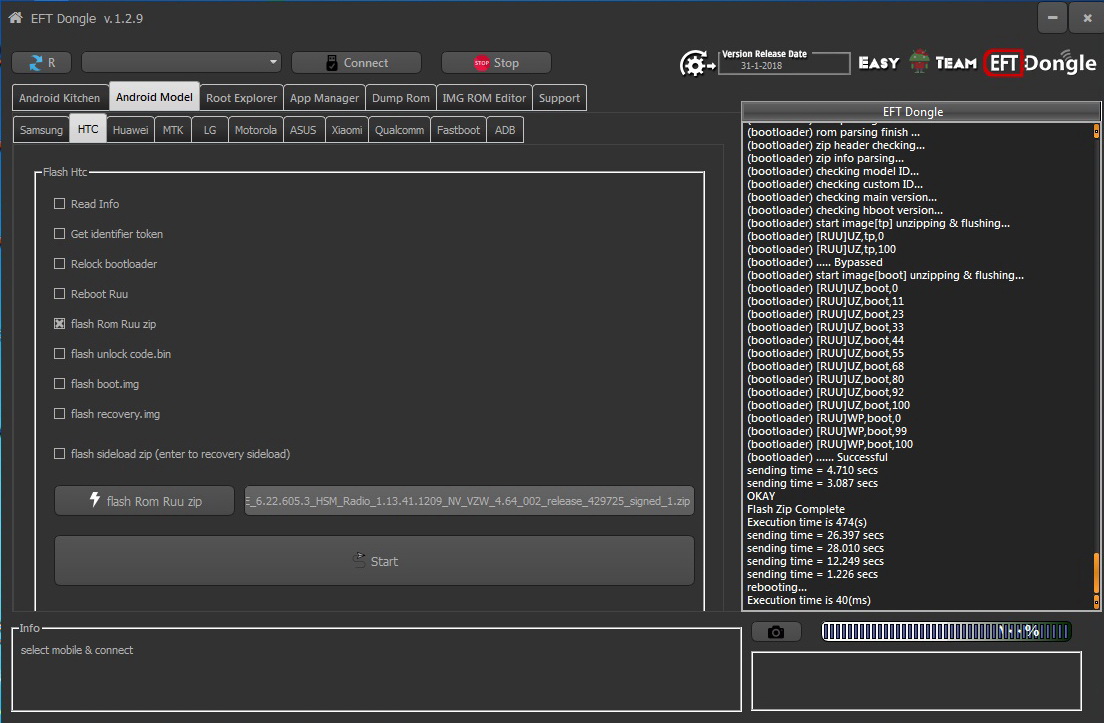The height and width of the screenshot is (723, 1104).
Task: Click the camera screenshot icon
Action: (x=775, y=632)
